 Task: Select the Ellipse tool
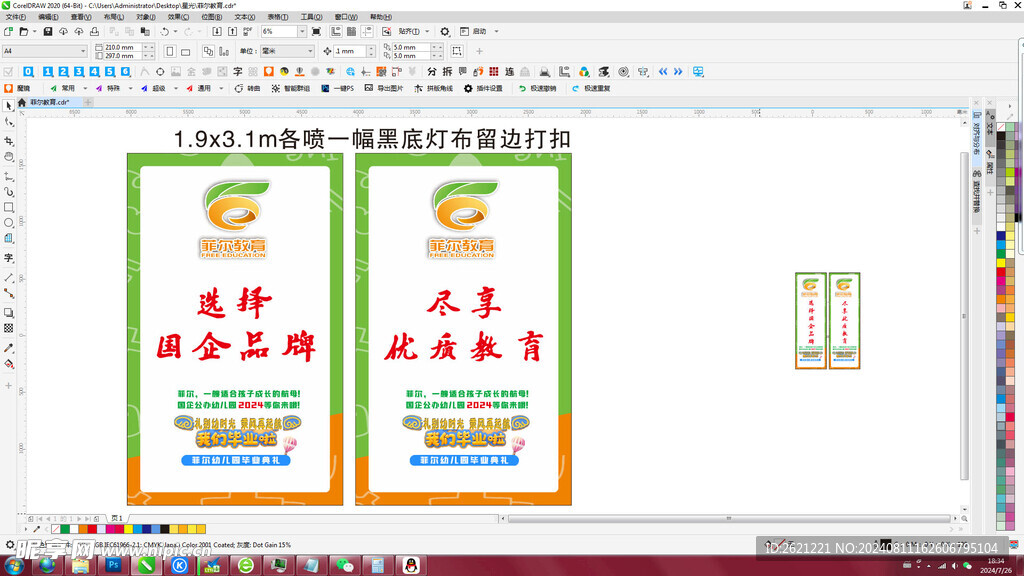[8, 223]
